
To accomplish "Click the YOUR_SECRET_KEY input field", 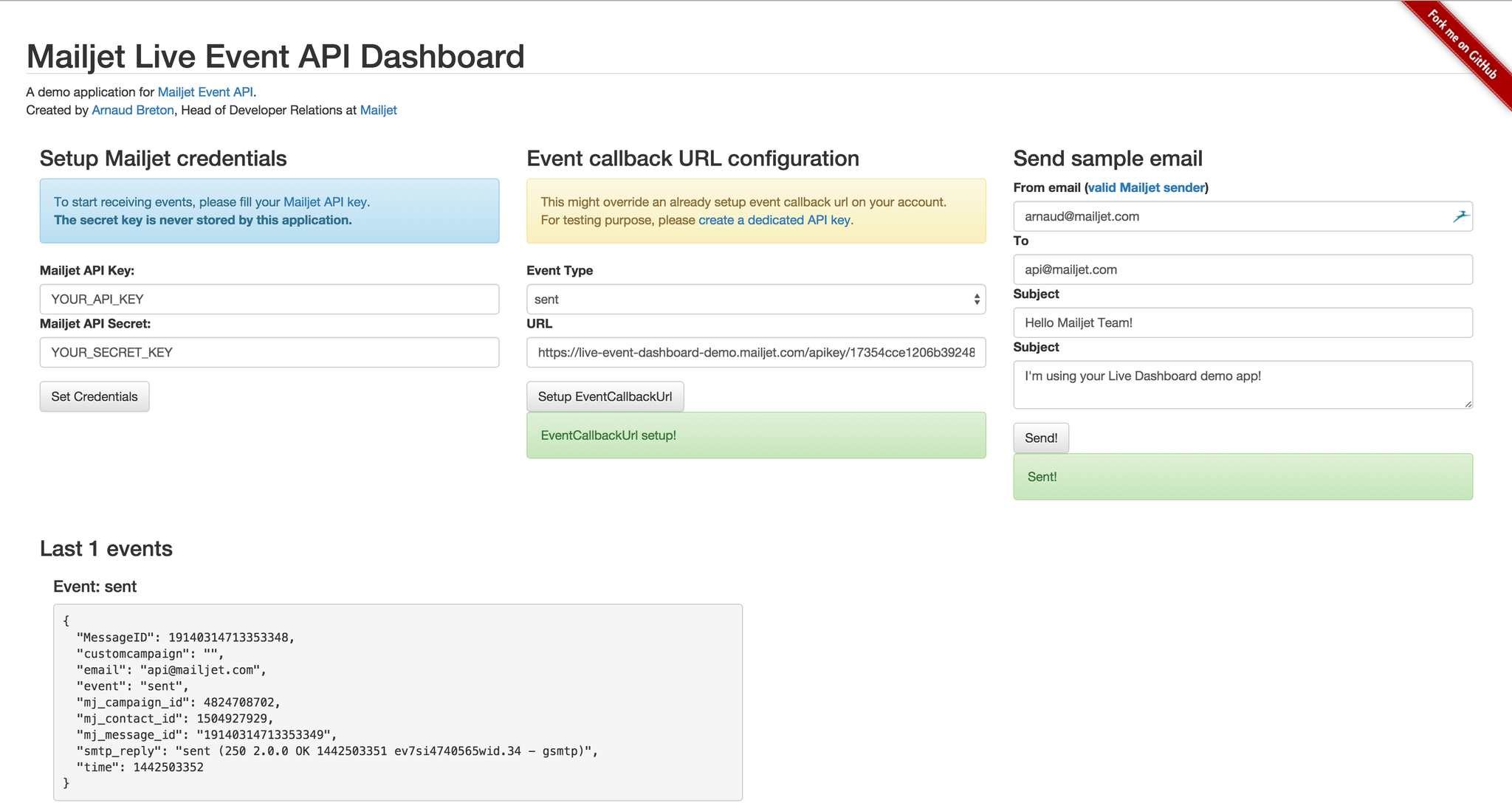I will point(269,352).
